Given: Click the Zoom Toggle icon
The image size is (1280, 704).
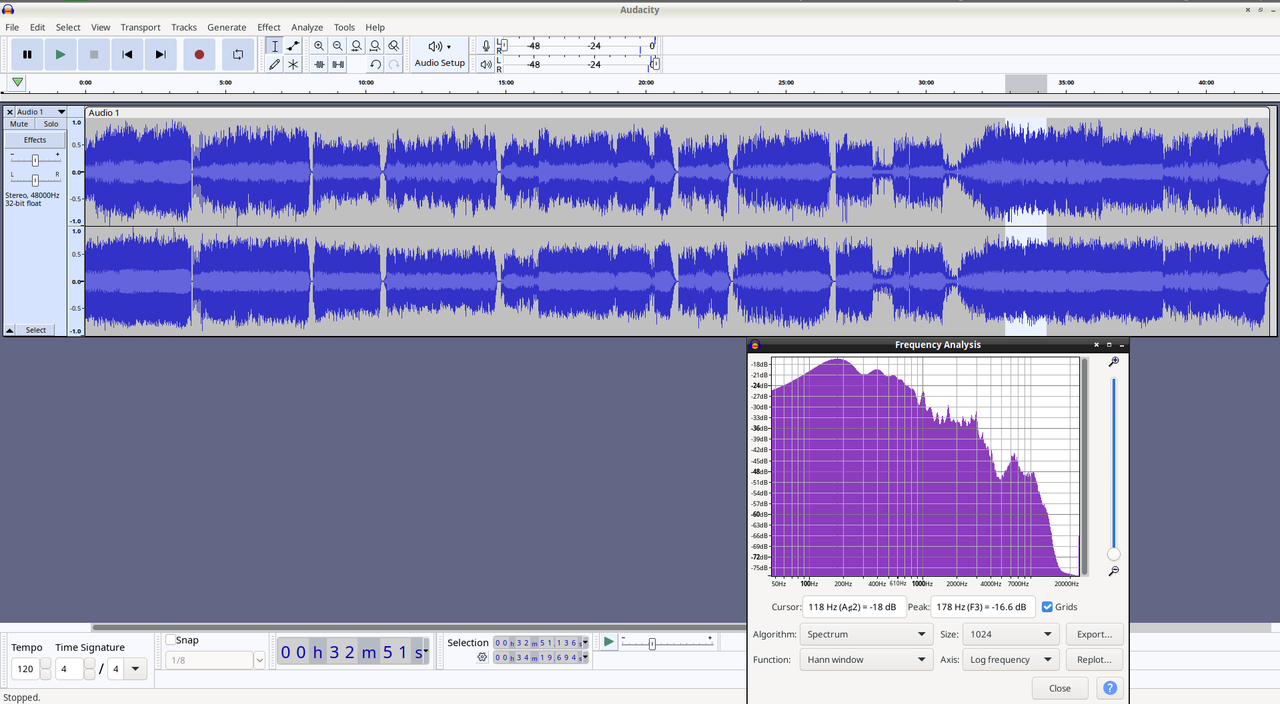Looking at the screenshot, I should 394,46.
